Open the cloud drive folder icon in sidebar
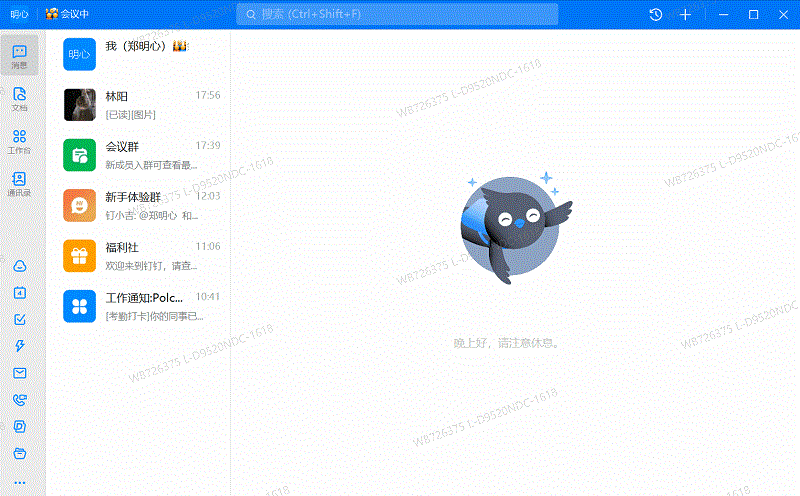 click(20, 453)
